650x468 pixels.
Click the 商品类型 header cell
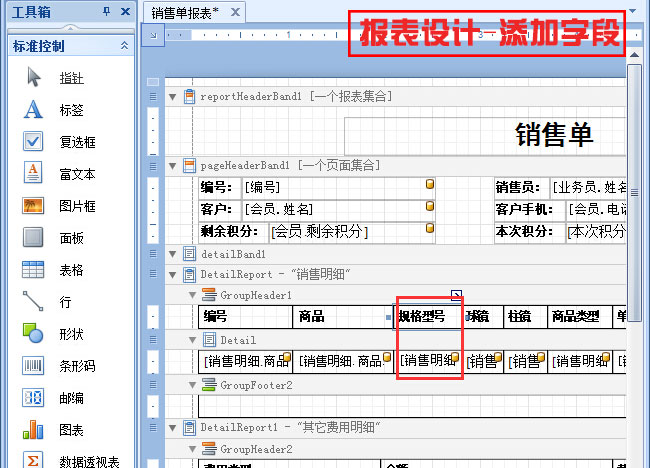point(576,317)
